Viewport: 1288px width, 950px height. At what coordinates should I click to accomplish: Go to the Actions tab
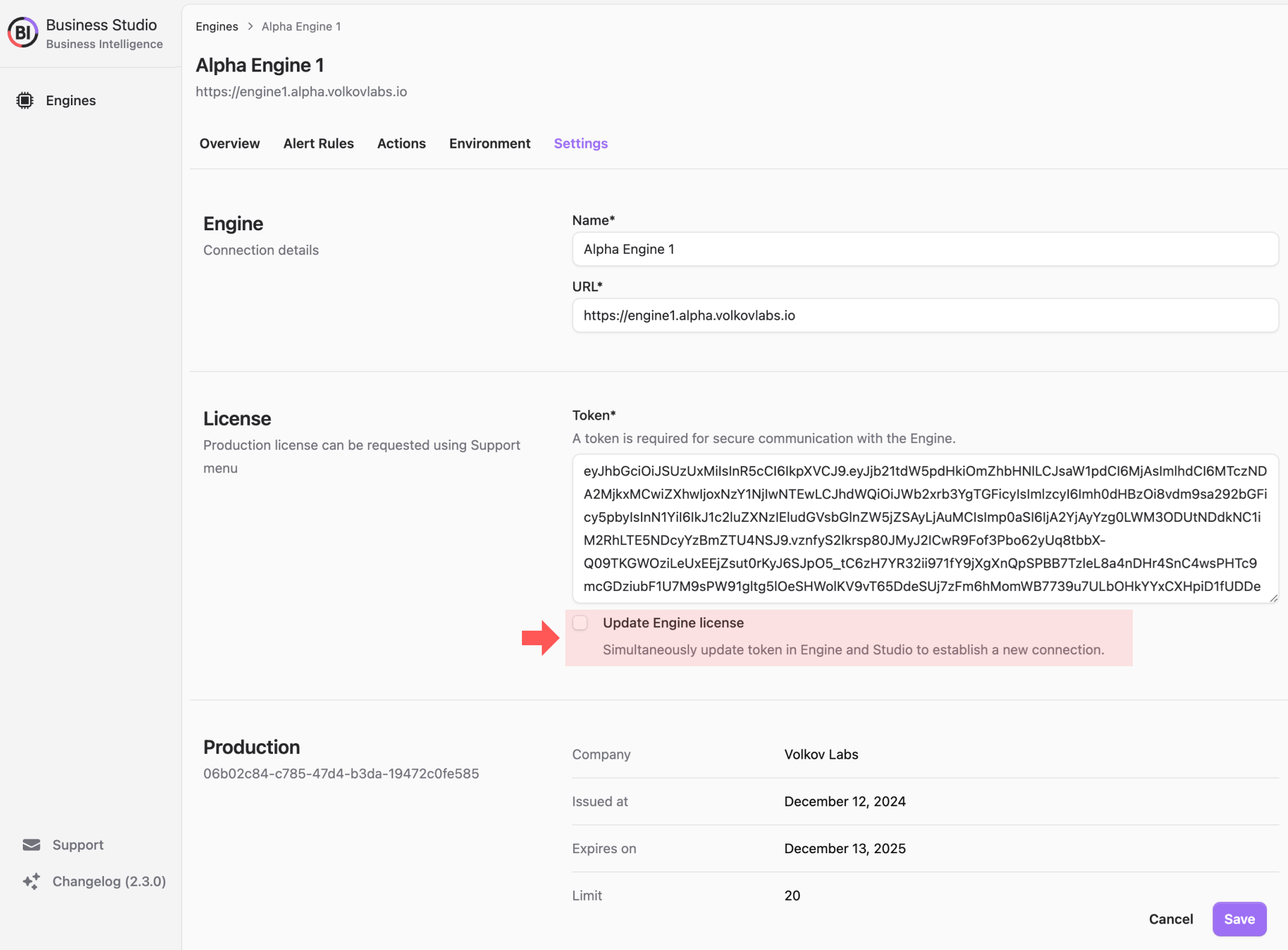click(x=402, y=143)
